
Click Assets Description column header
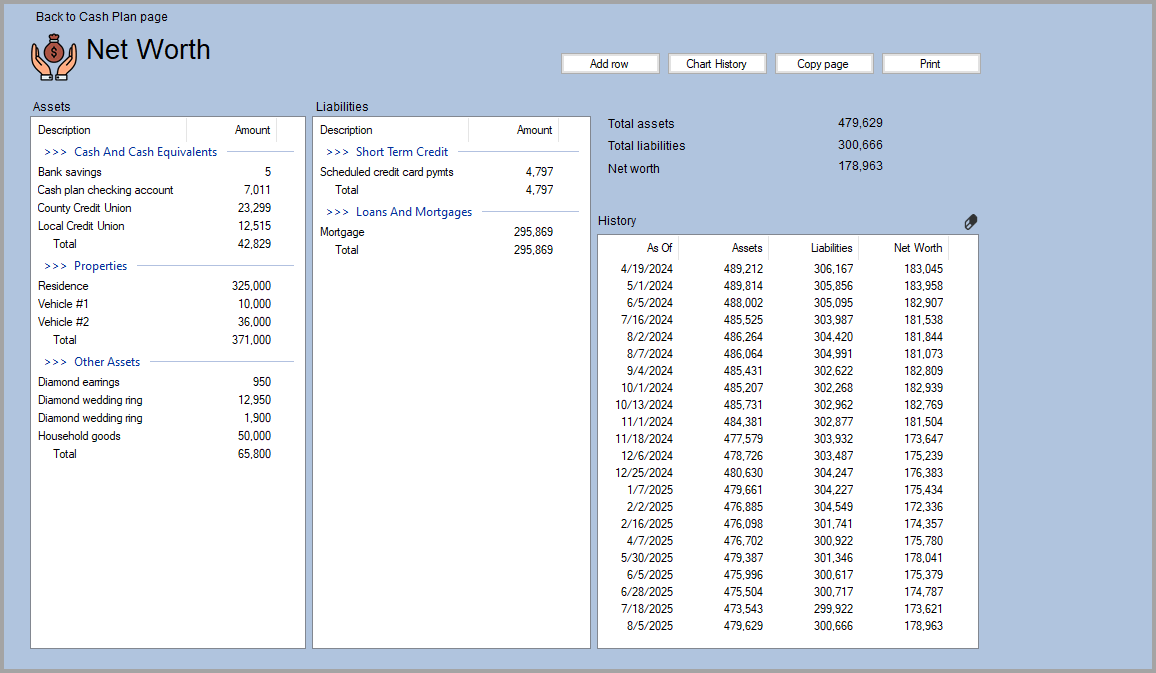point(109,130)
